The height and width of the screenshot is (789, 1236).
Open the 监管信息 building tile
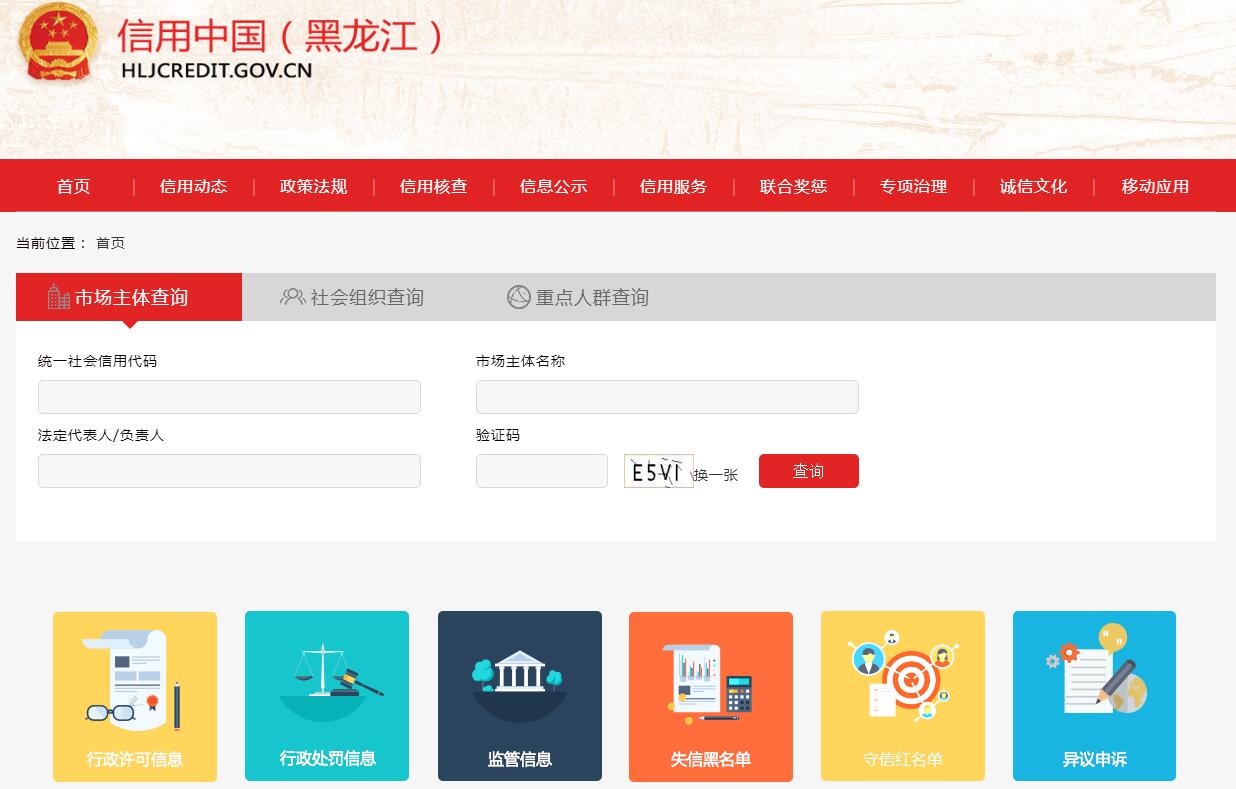[x=520, y=696]
